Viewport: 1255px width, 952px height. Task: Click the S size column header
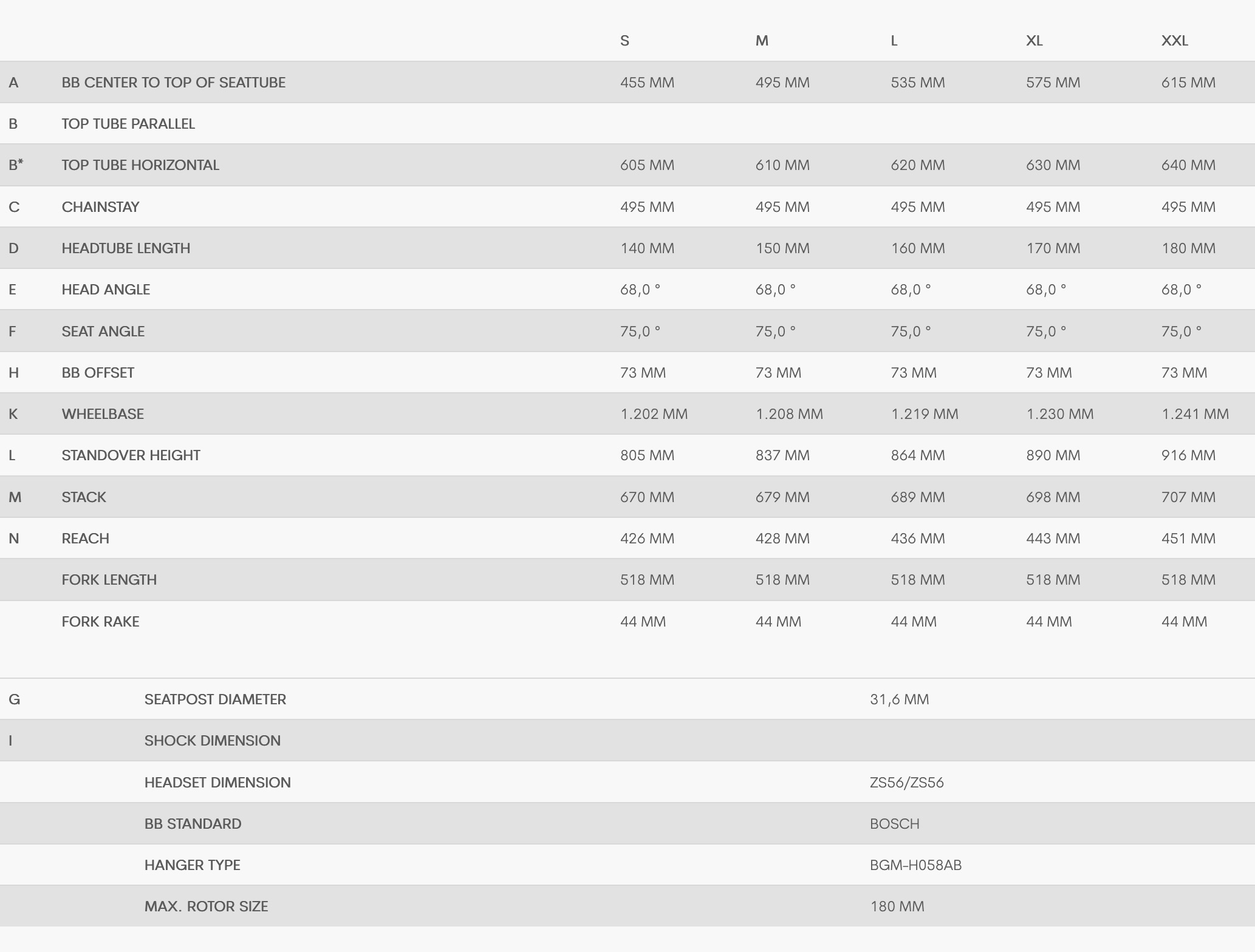(x=624, y=41)
